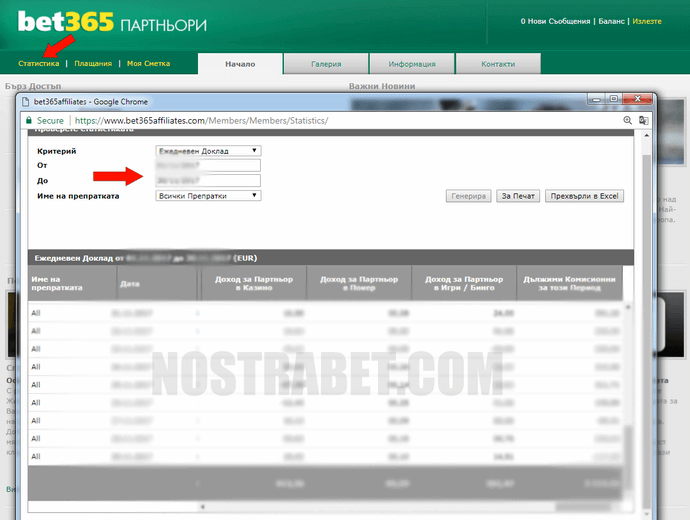Click the За Печат button
The height and width of the screenshot is (520, 690).
click(518, 196)
